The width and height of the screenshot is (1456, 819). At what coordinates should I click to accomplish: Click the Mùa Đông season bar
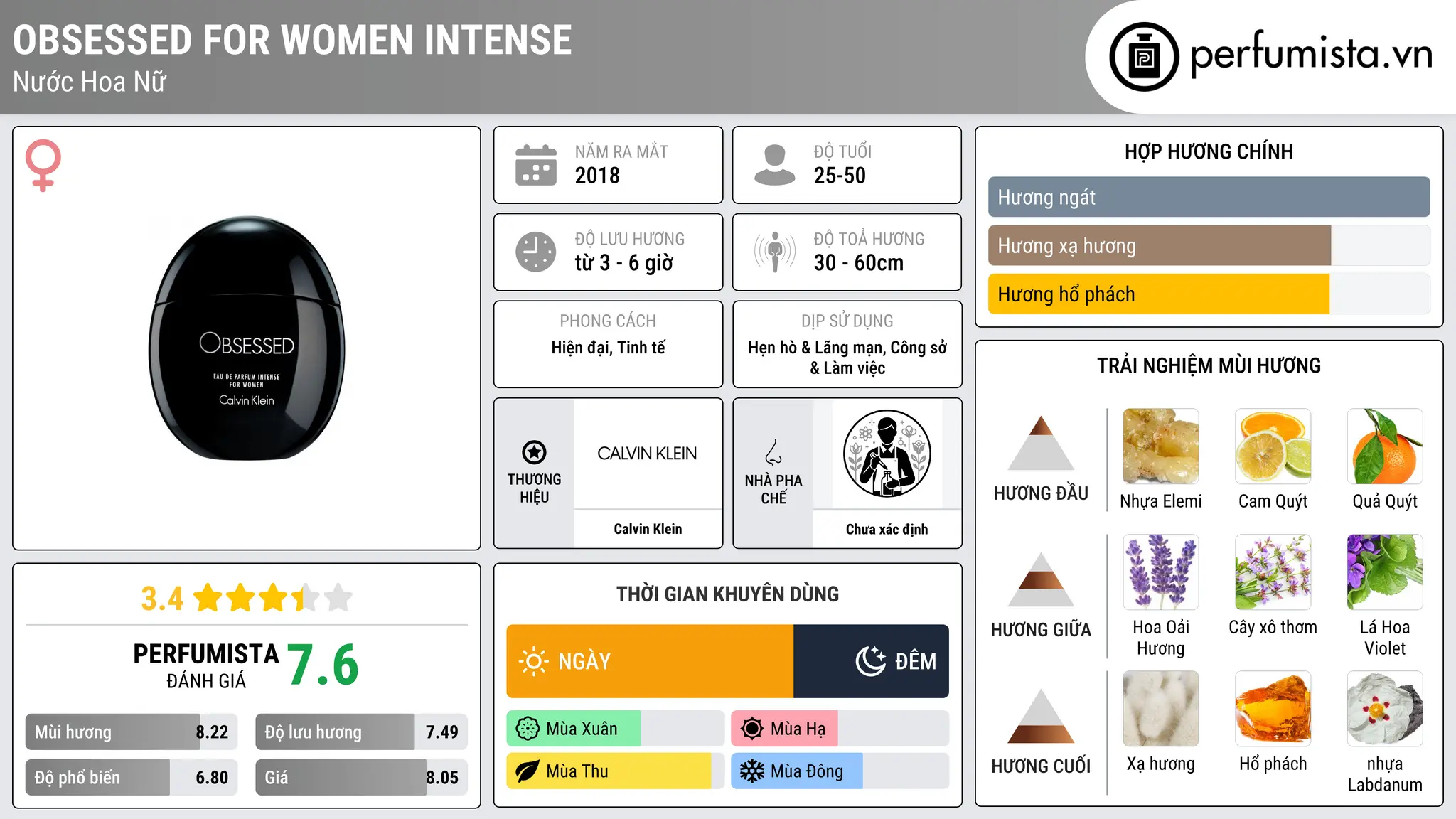pyautogui.click(x=840, y=771)
